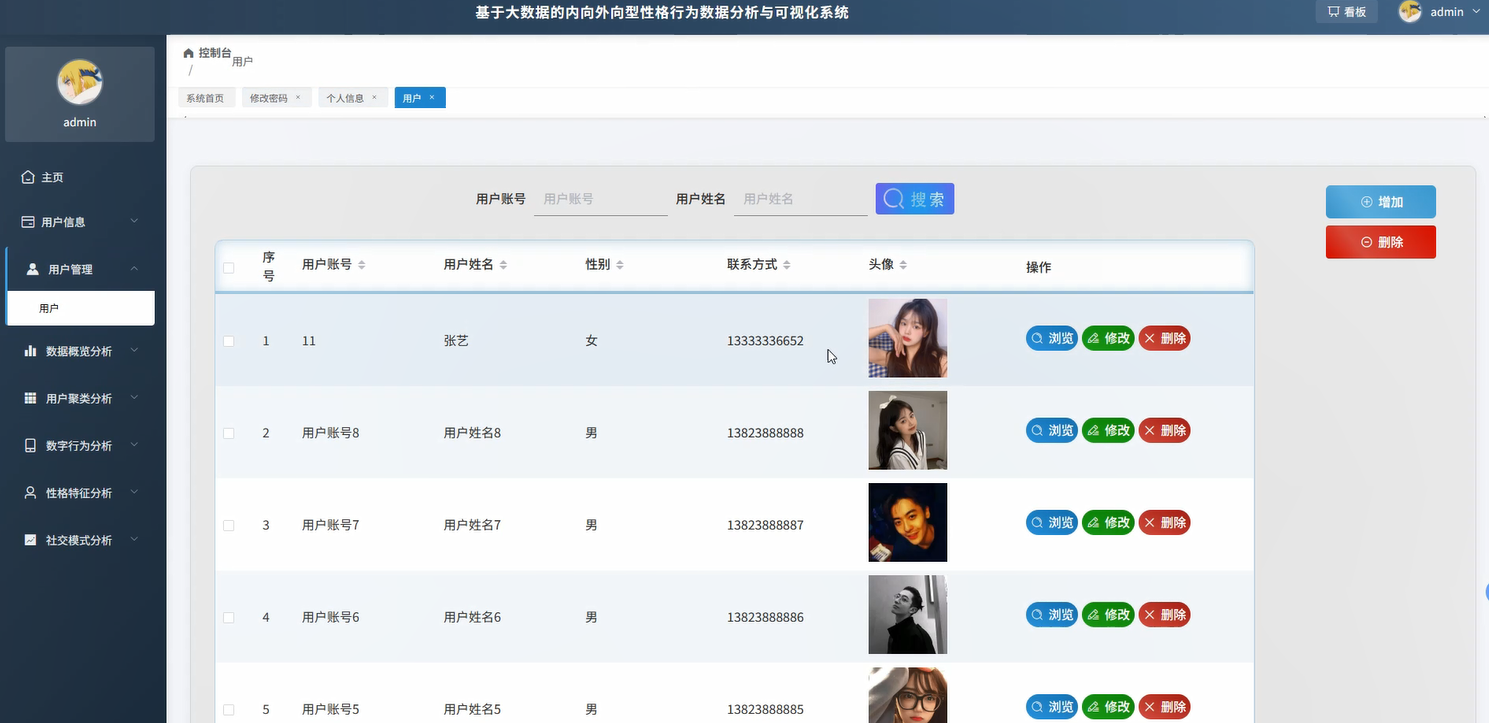Go to 控制台 breadcrumb link

(x=215, y=52)
